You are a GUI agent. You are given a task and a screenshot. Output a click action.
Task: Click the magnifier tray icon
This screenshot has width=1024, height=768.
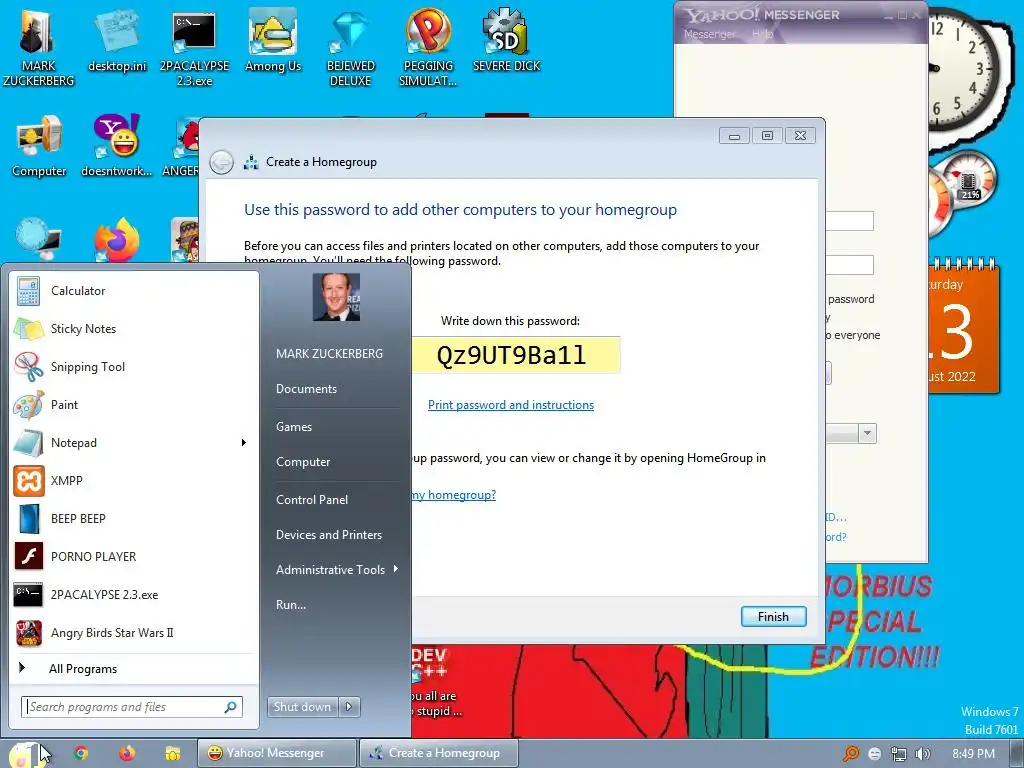coord(850,754)
